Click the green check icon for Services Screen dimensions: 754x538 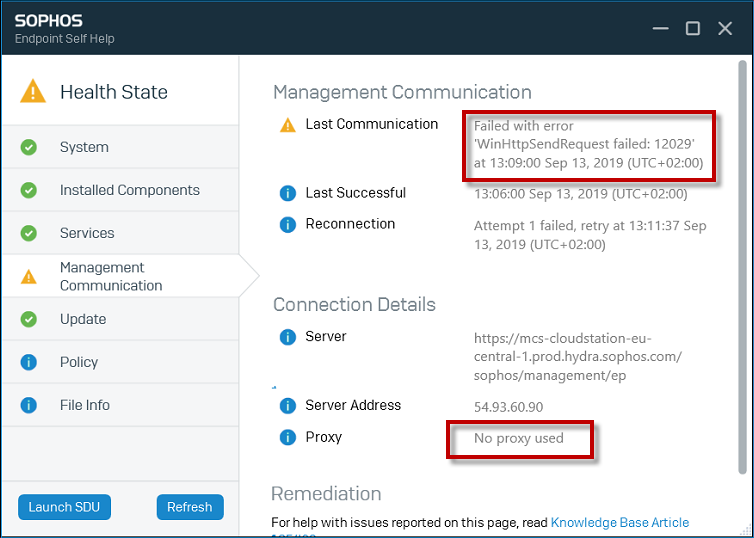(29, 233)
